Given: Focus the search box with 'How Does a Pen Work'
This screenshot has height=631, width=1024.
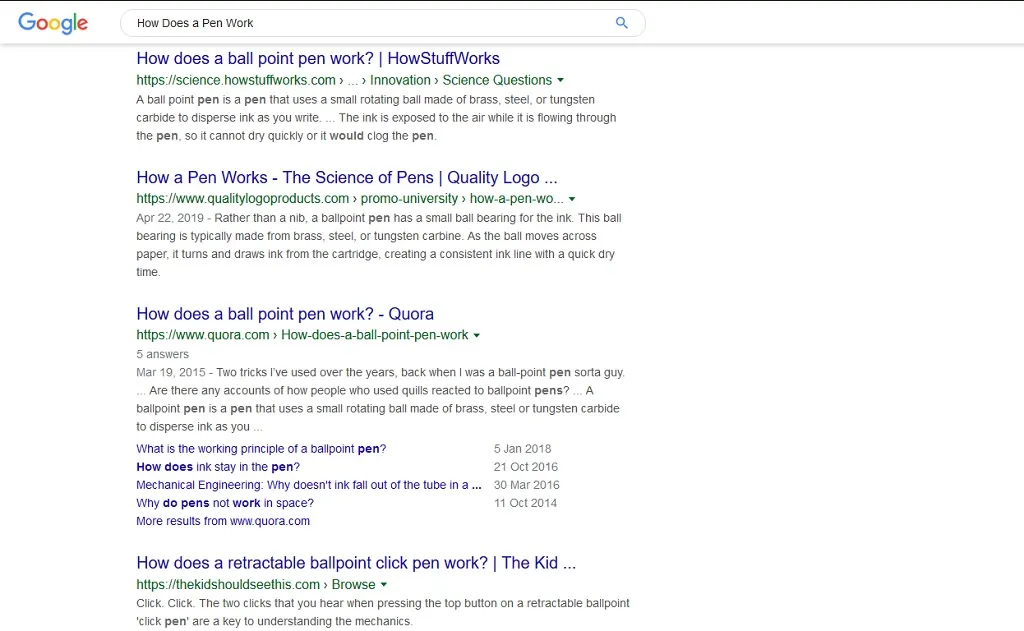Looking at the screenshot, I should pos(383,23).
